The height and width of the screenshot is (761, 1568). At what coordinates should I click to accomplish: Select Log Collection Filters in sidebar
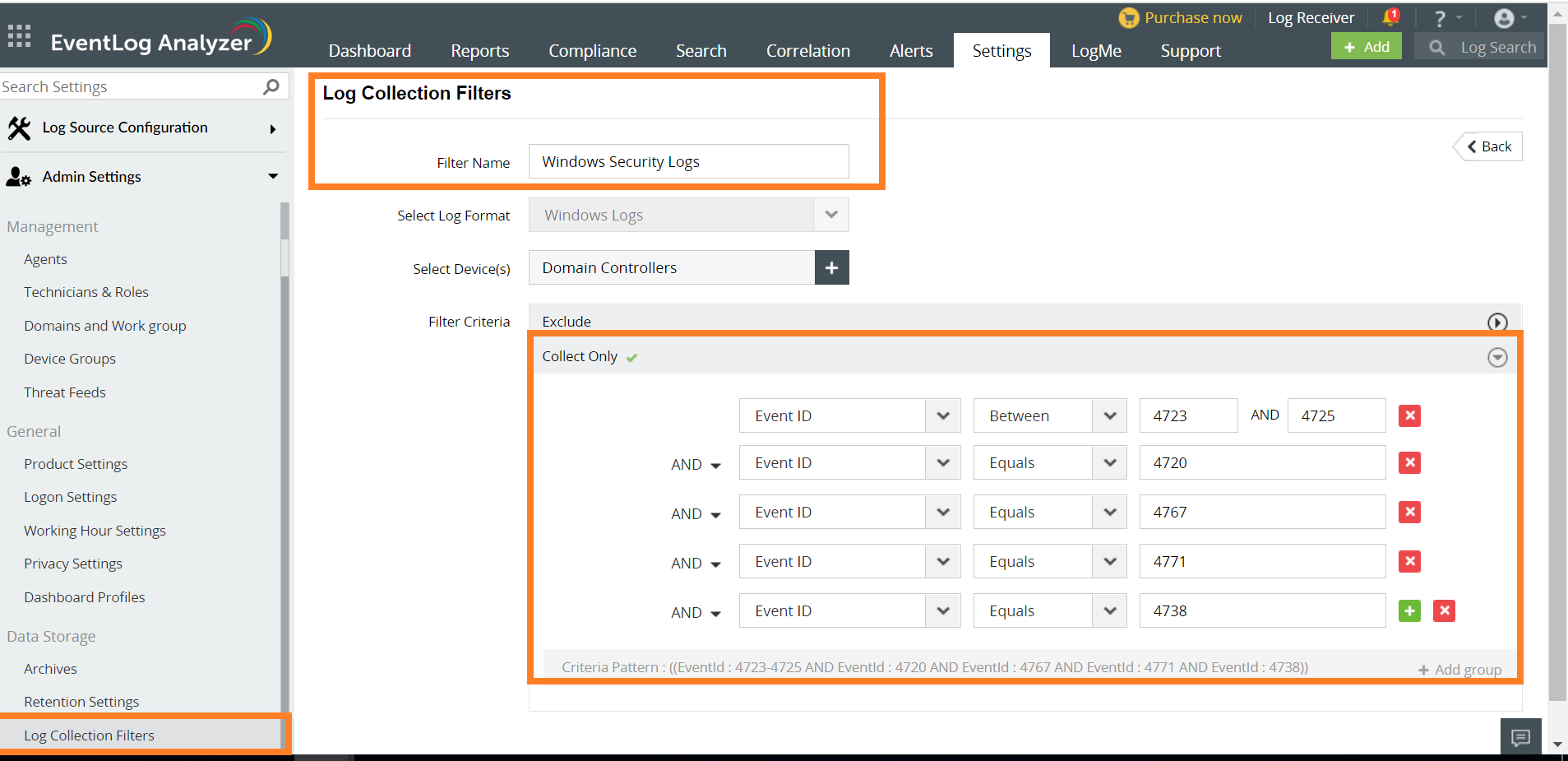(89, 735)
